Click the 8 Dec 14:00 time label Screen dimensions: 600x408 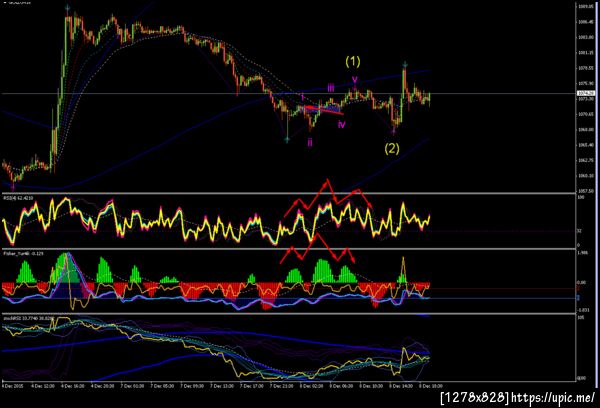click(401, 386)
